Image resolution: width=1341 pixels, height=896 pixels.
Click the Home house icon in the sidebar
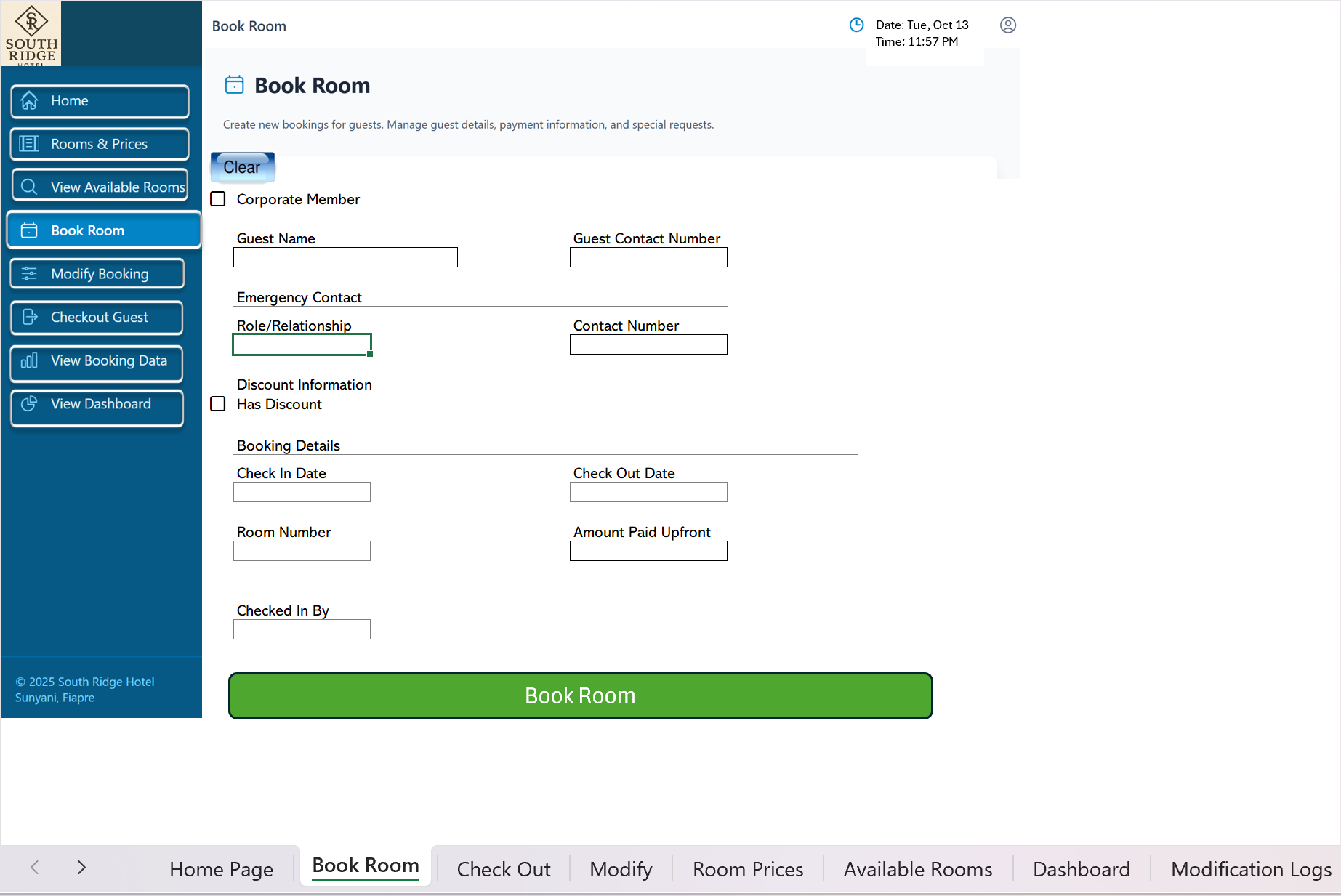(29, 101)
